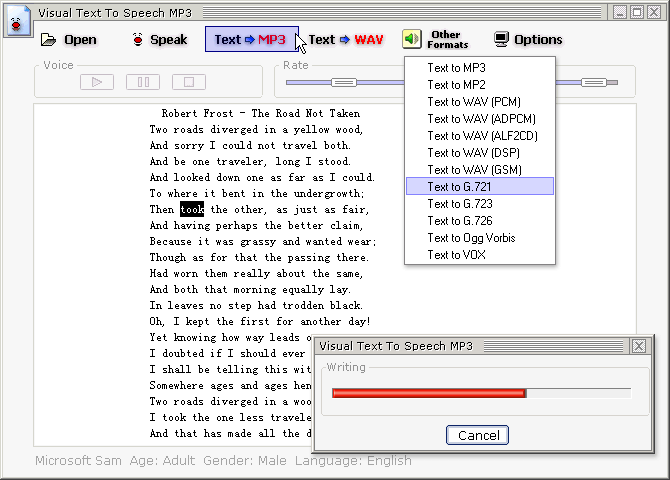This screenshot has width=670, height=480.
Task: Pick Text to VOX menu item
Action: (x=479, y=255)
